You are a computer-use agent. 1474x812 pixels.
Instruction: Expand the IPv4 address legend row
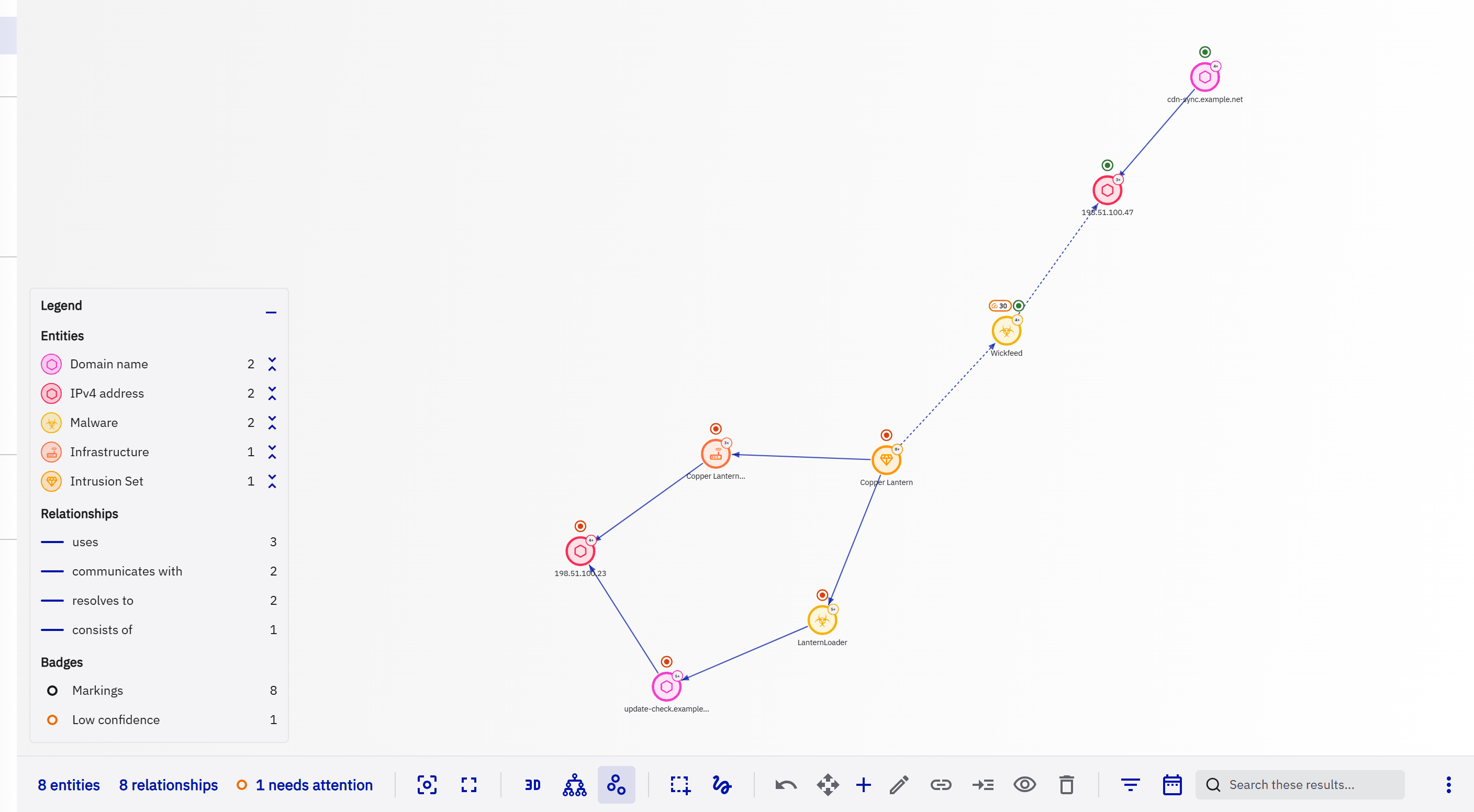(x=272, y=393)
